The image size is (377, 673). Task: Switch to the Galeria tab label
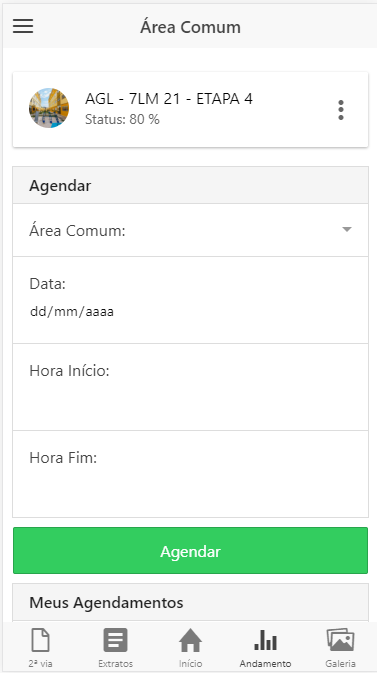tap(341, 664)
